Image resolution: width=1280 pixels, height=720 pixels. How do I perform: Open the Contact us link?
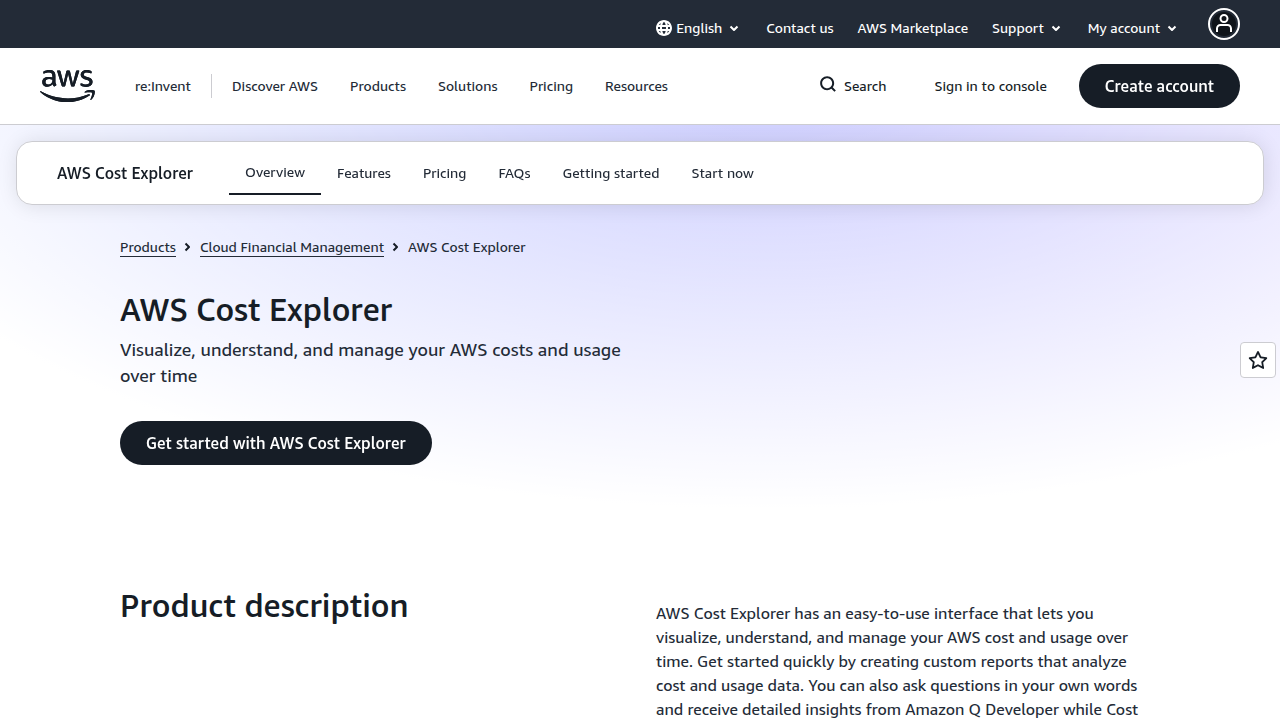tap(800, 28)
